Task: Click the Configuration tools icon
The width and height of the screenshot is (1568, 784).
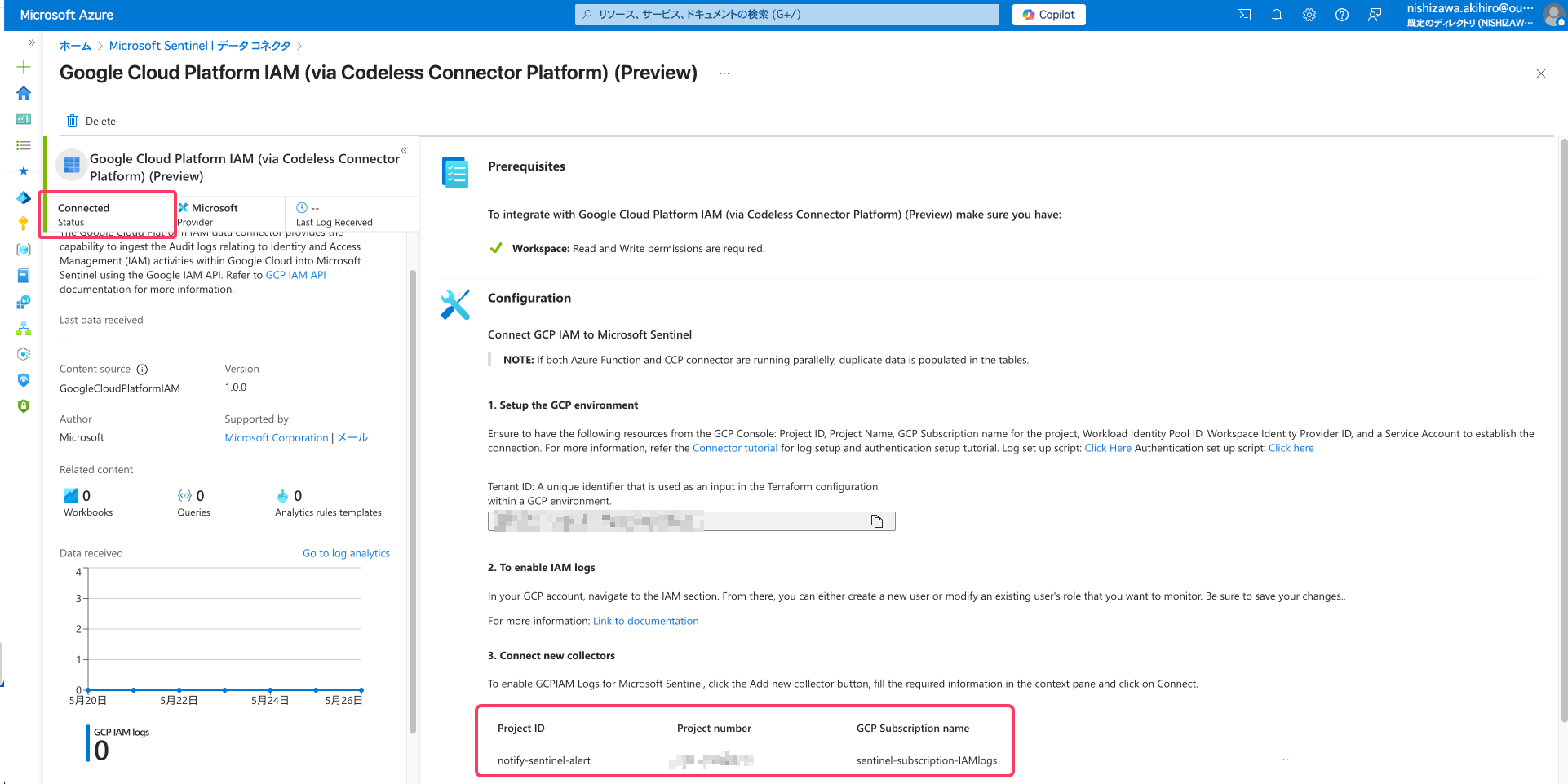Action: [455, 305]
